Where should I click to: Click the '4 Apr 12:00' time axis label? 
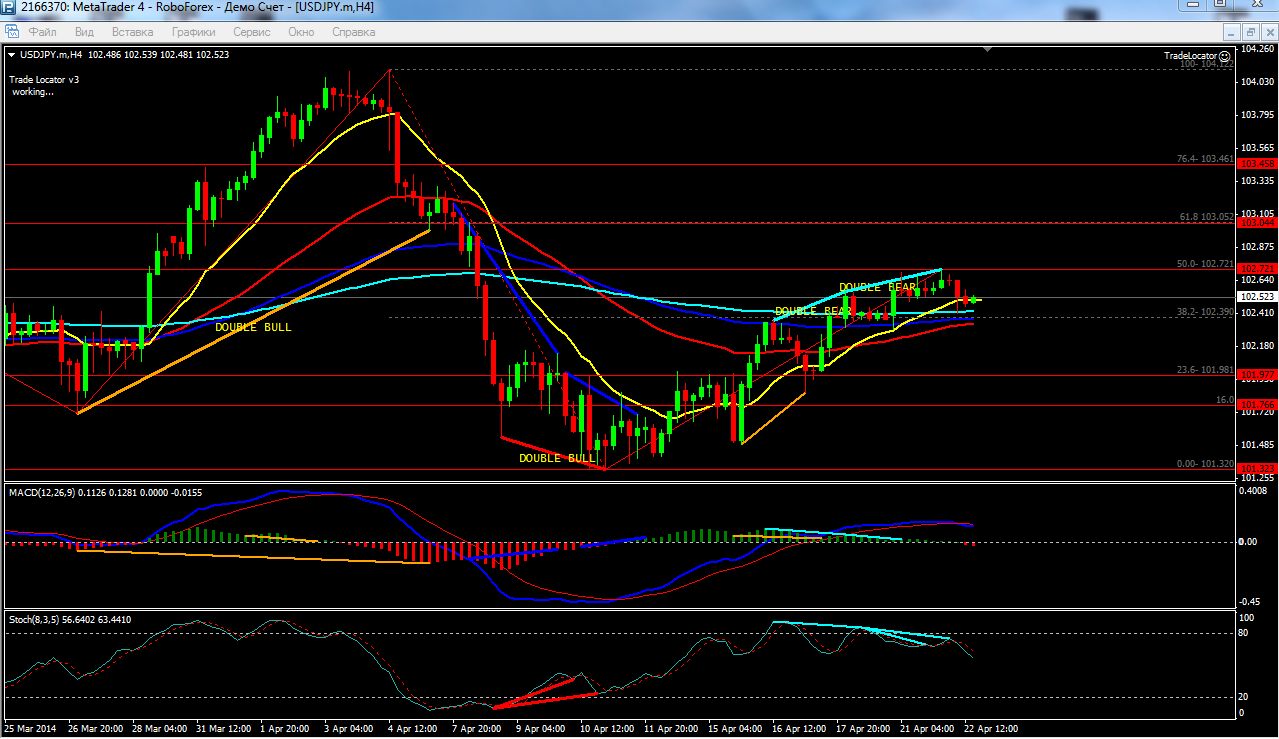tap(413, 728)
